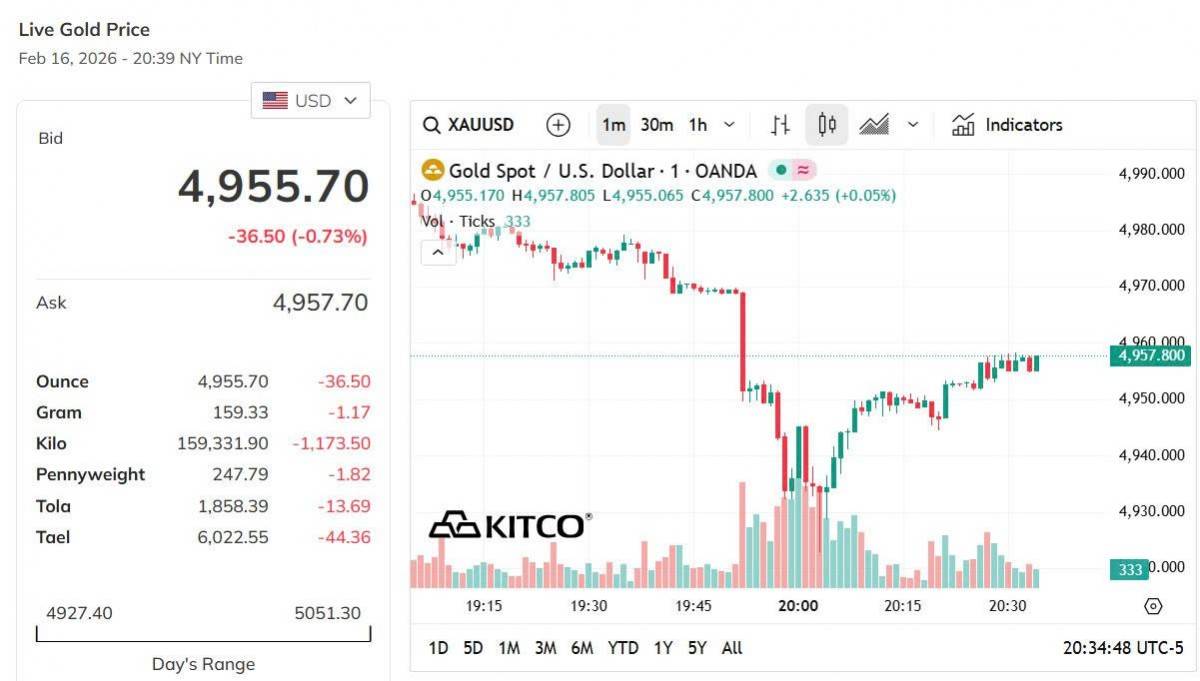Switch to the 1m interval
The image size is (1200, 681).
613,125
